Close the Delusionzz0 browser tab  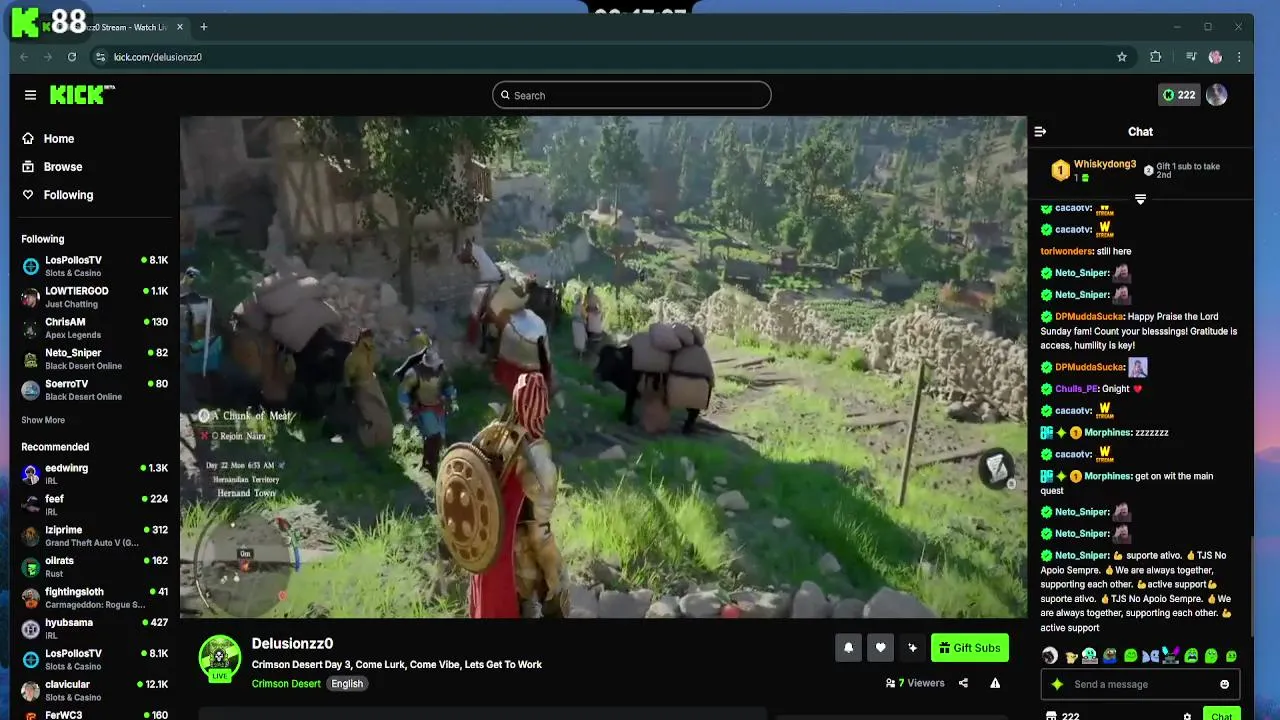coord(180,27)
